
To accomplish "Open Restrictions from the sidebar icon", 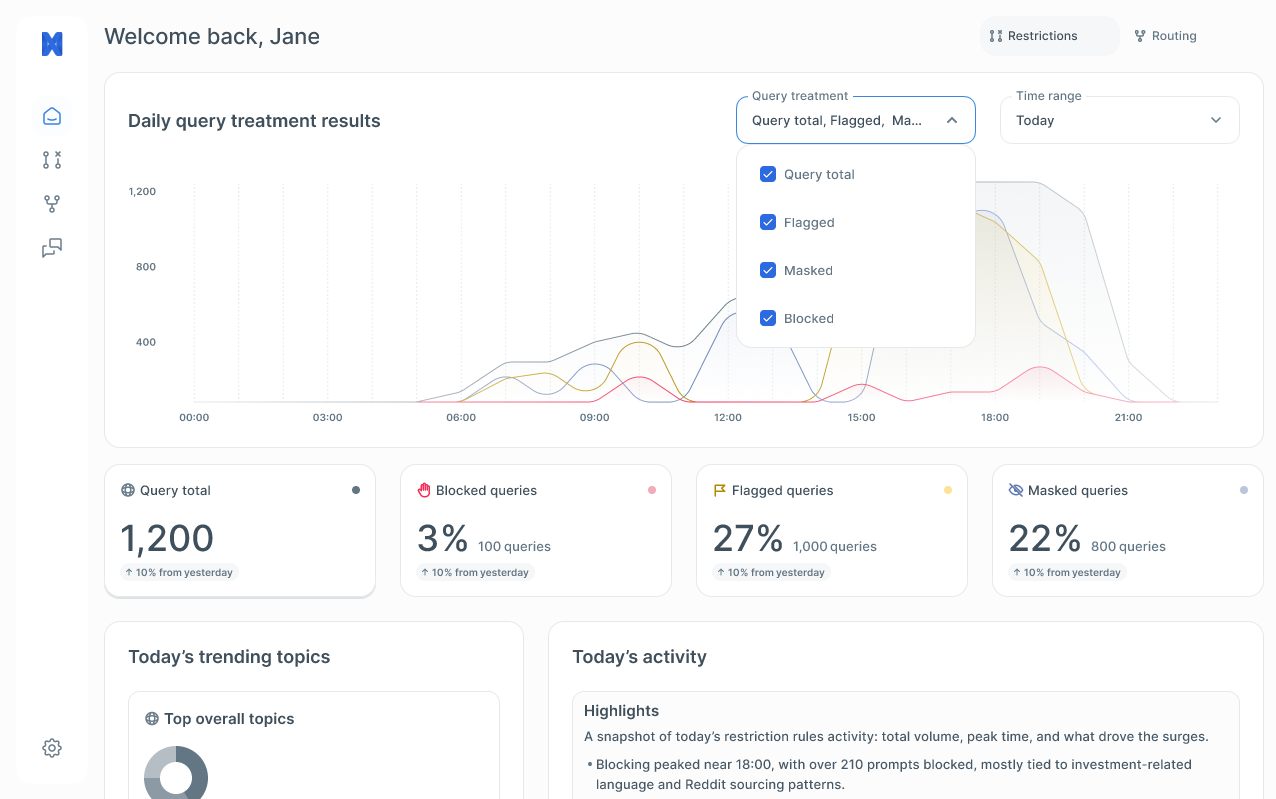I will click(x=51, y=159).
